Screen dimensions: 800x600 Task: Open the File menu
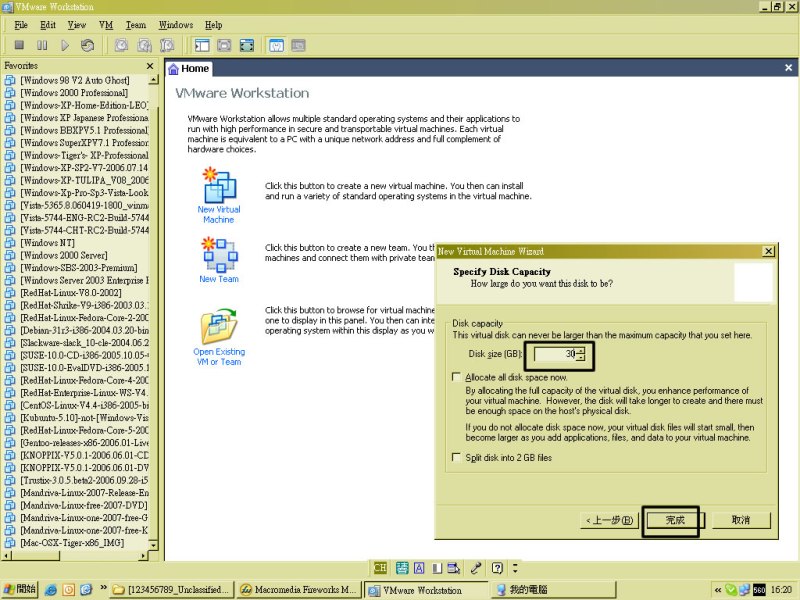click(21, 25)
